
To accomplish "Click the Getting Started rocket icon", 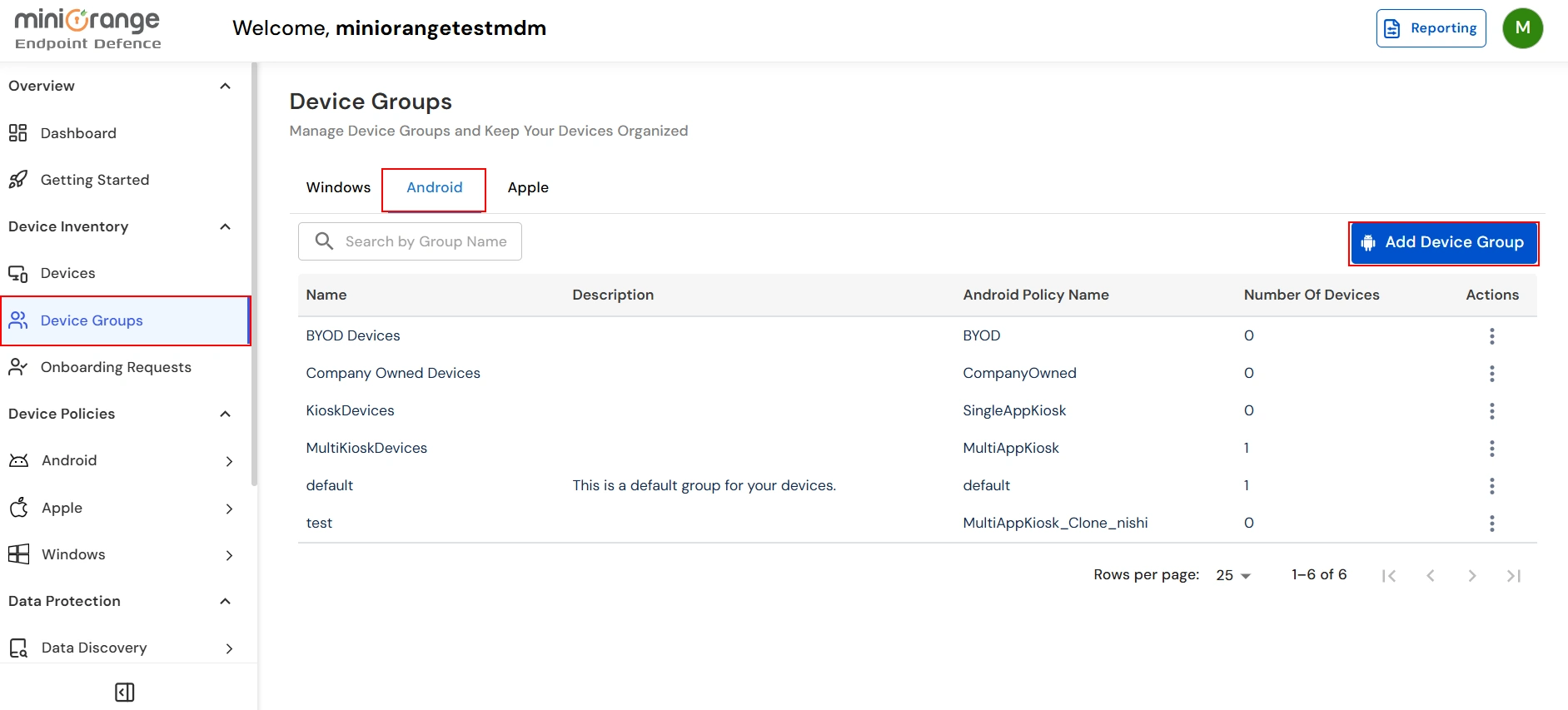I will click(x=17, y=180).
